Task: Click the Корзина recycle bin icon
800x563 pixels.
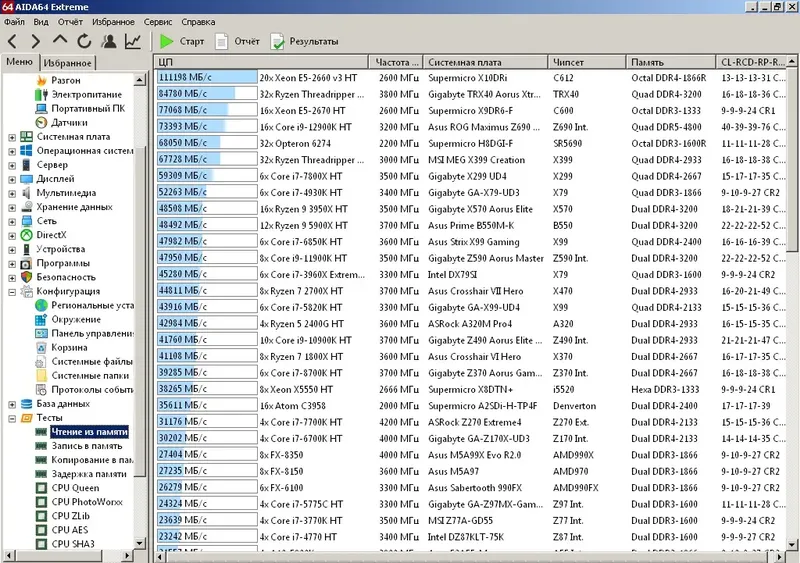Action: tap(41, 348)
